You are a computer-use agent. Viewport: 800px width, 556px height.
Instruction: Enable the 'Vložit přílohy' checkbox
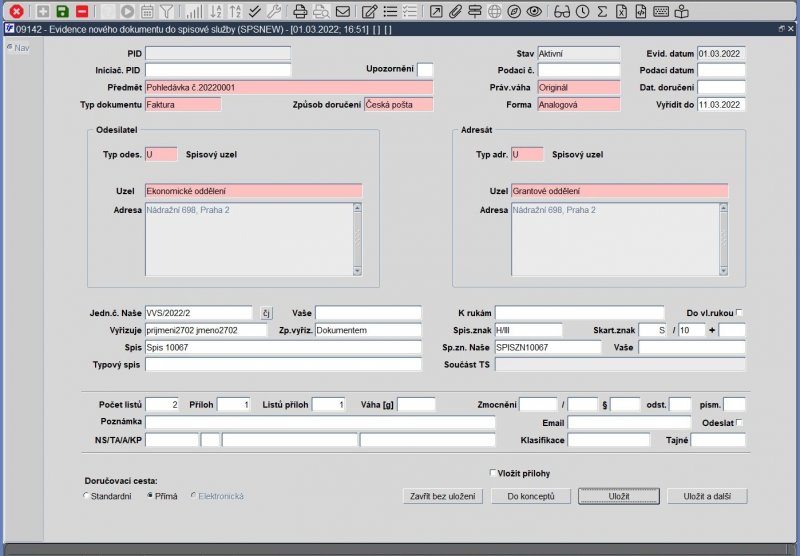[492, 473]
